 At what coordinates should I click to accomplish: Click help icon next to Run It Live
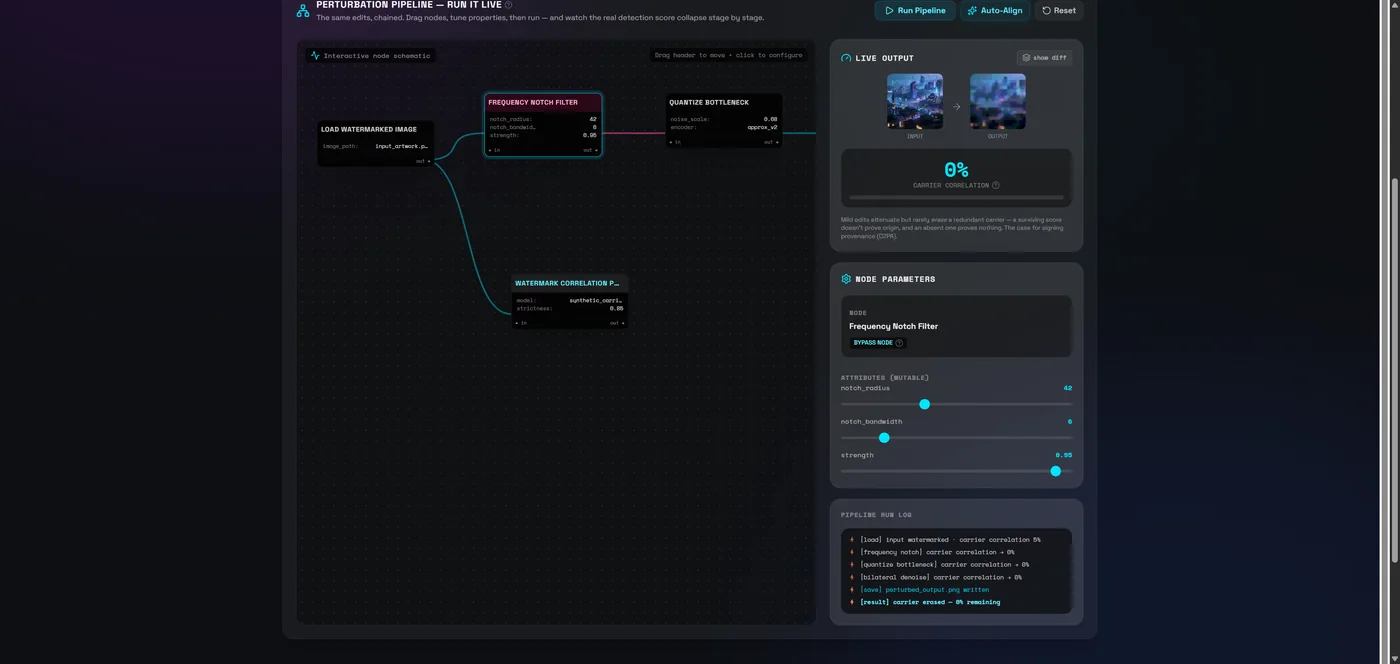click(508, 5)
